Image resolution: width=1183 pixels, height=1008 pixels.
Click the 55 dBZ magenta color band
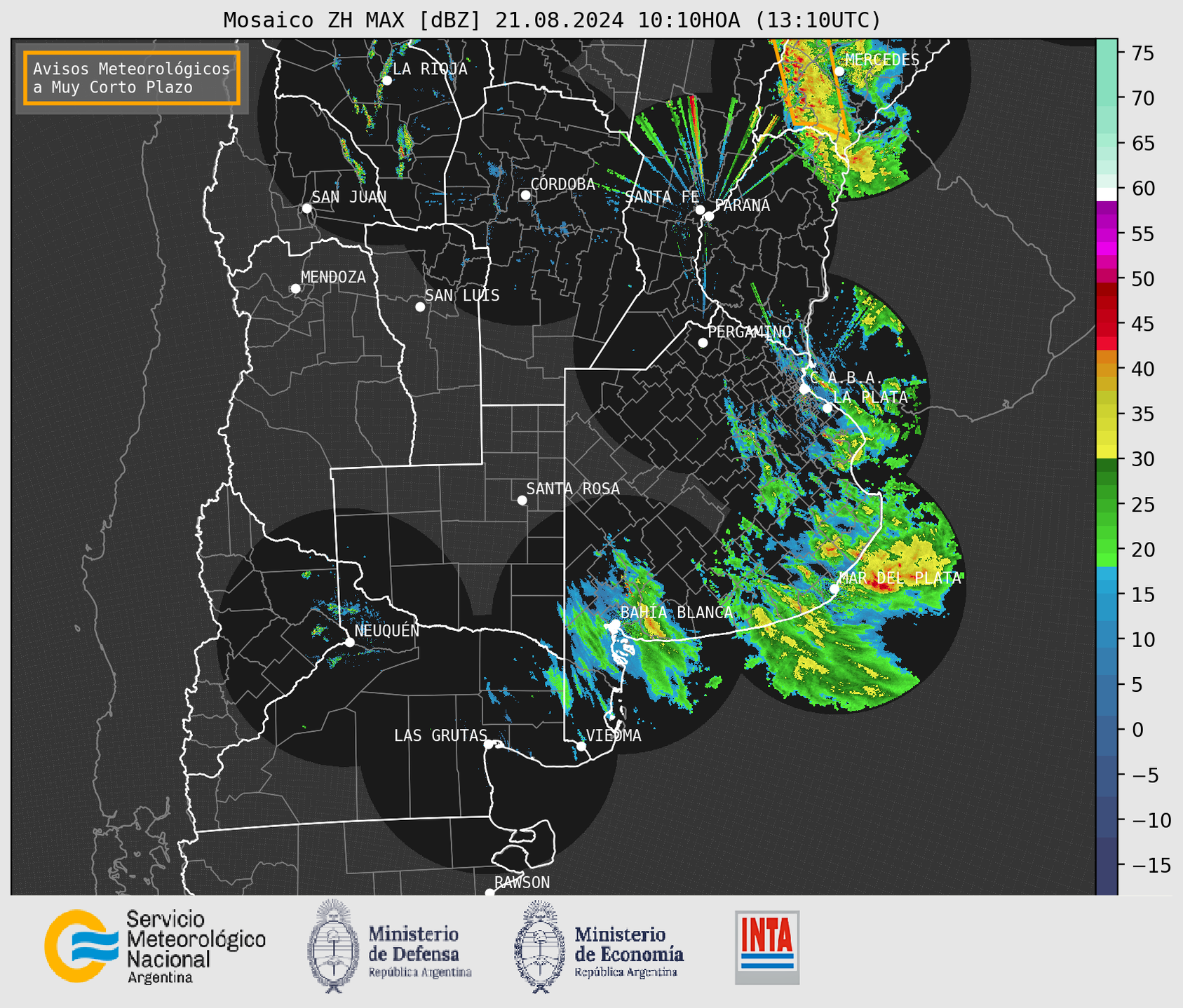click(x=1107, y=233)
